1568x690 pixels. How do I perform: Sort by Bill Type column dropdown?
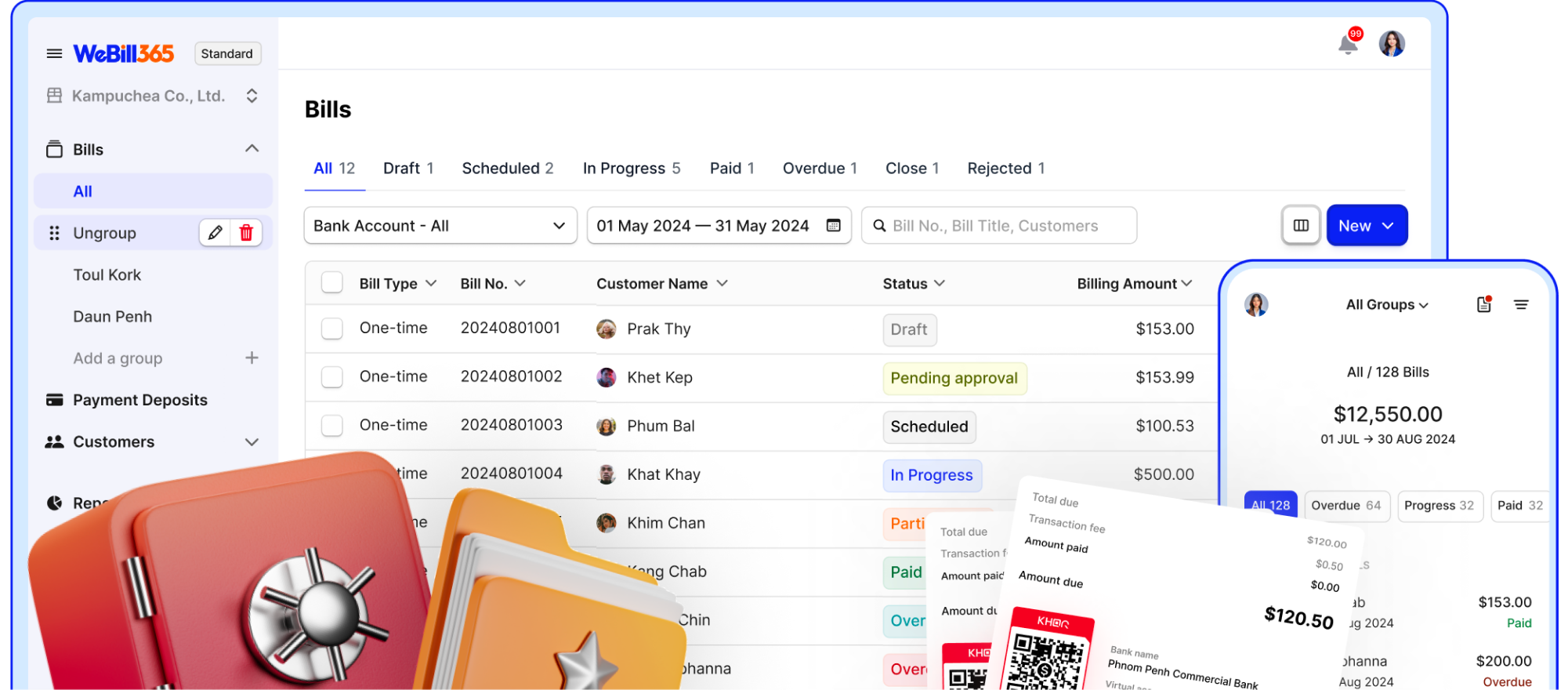[431, 283]
